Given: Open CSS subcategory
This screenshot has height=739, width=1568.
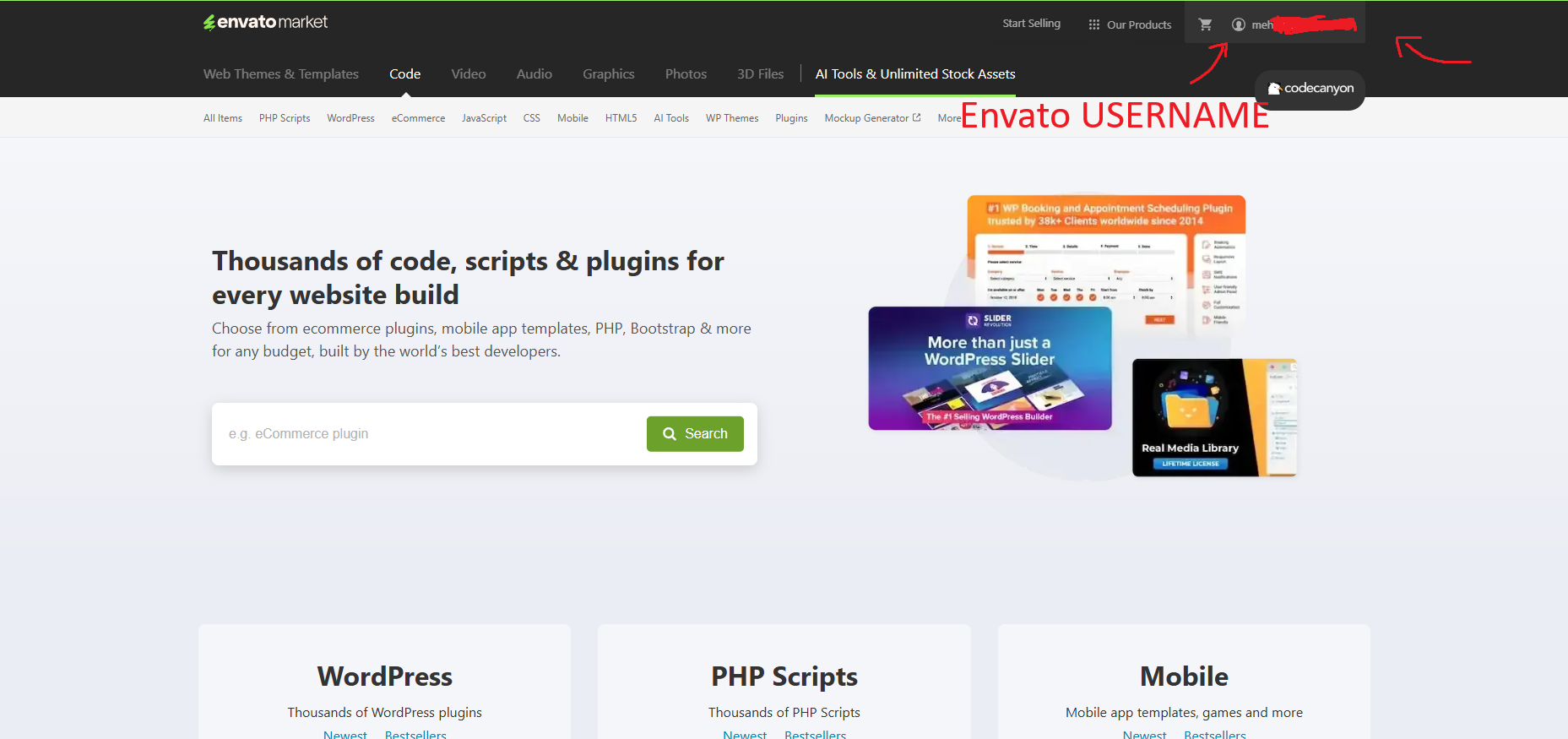Looking at the screenshot, I should [532, 118].
